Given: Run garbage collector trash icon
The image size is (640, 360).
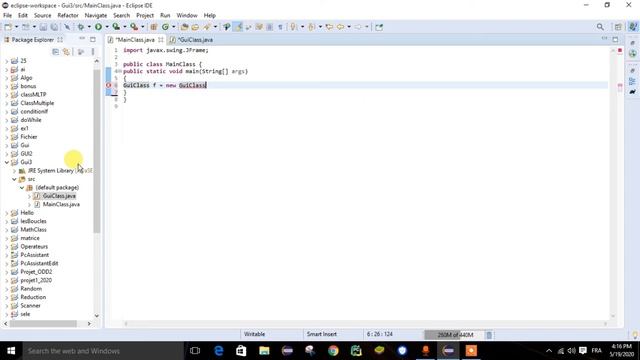Looking at the screenshot, I should [x=489, y=335].
